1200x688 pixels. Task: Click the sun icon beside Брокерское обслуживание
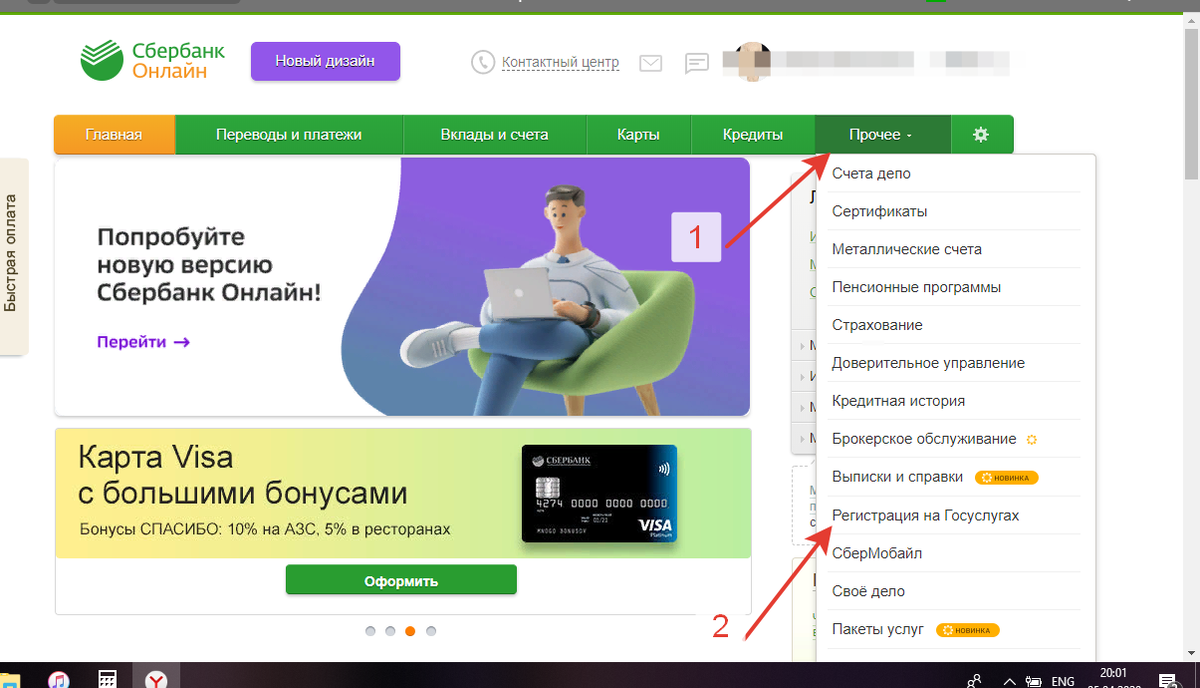[1031, 439]
